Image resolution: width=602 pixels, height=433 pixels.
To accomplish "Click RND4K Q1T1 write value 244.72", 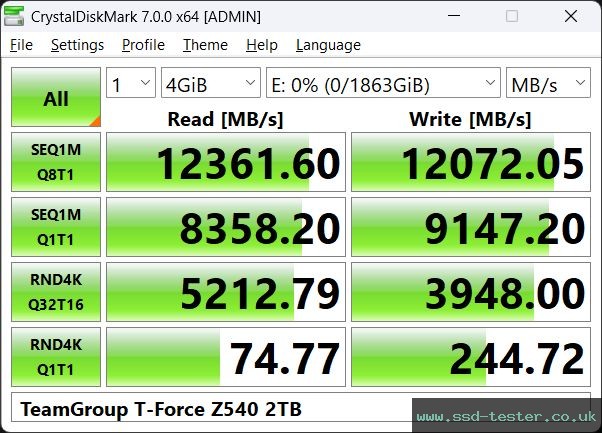I will [471, 357].
